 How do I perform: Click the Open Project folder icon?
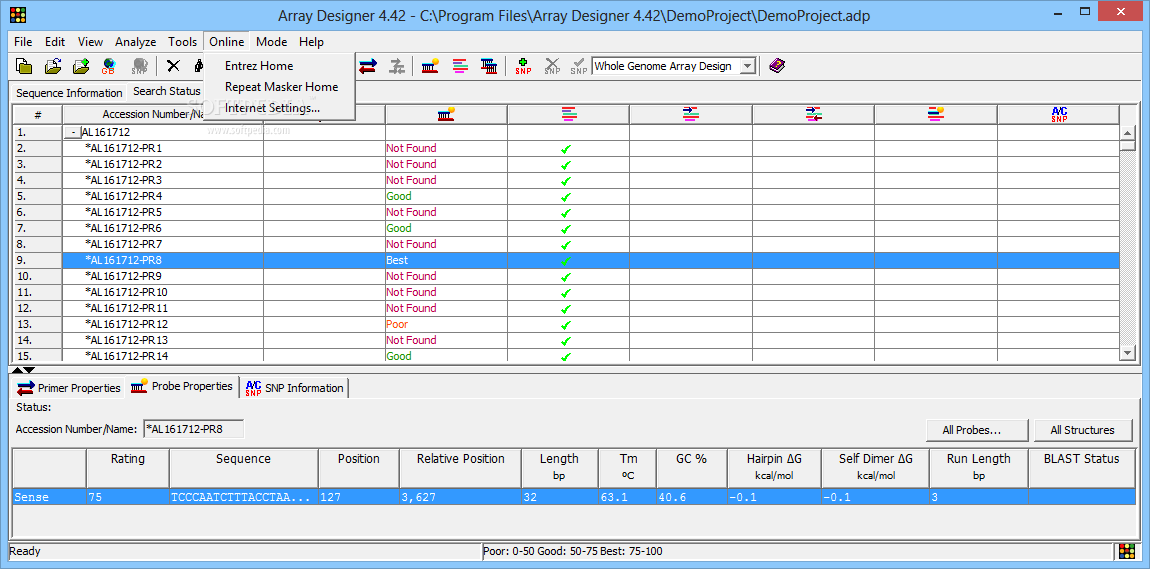pos(53,66)
